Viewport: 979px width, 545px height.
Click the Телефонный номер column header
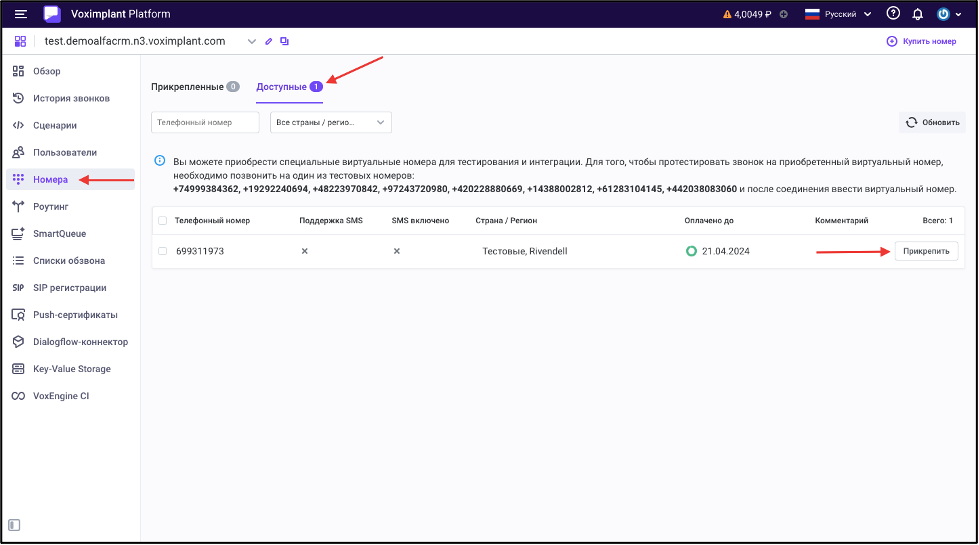(212, 220)
